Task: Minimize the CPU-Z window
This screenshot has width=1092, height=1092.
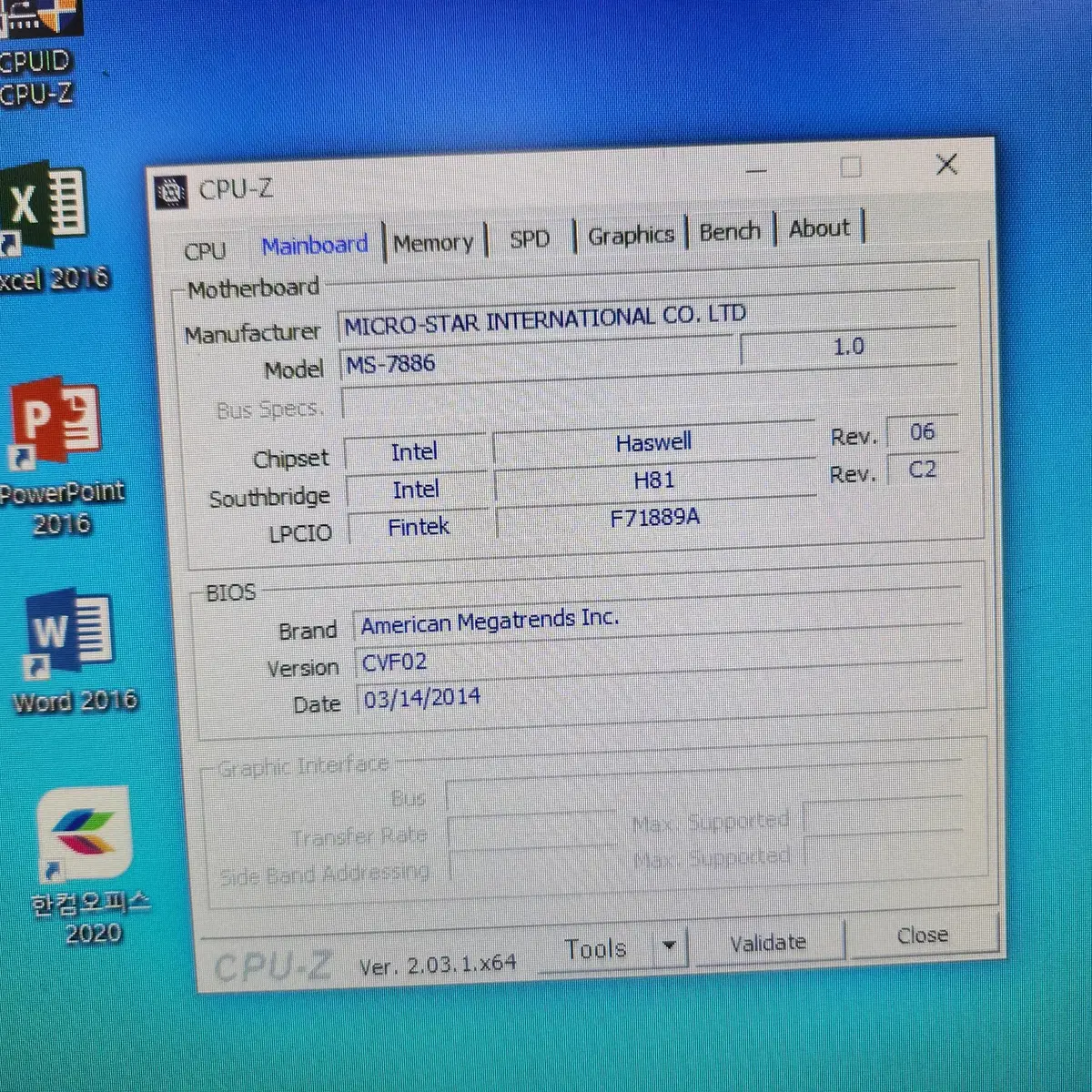Action: pyautogui.click(x=757, y=170)
